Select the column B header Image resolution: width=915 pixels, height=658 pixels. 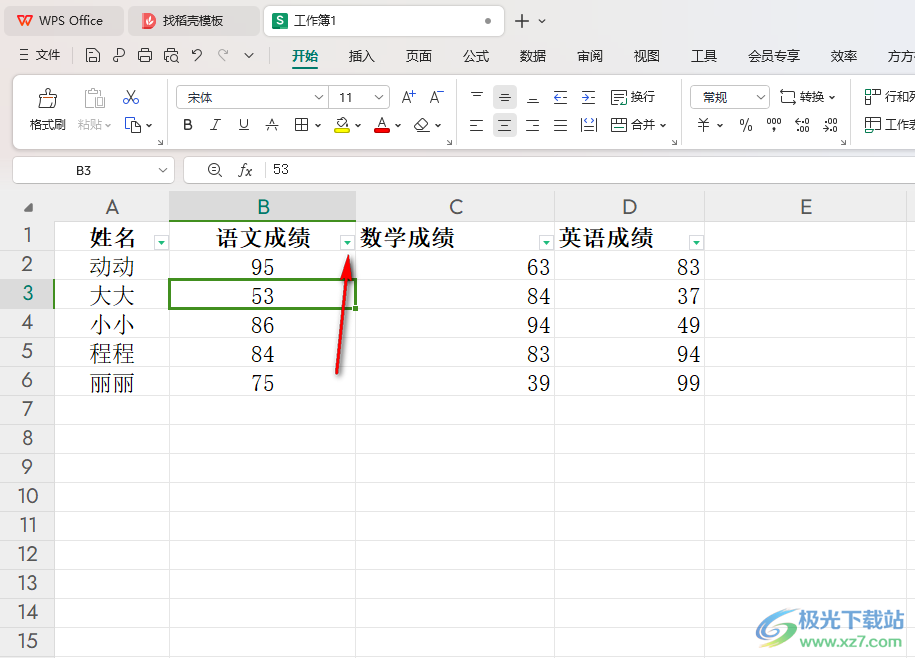pyautogui.click(x=263, y=206)
